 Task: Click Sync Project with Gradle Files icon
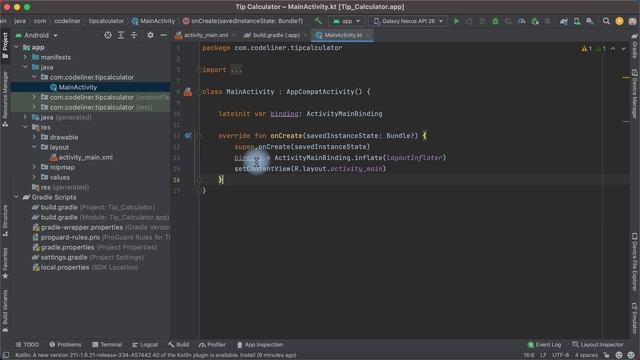coord(564,21)
